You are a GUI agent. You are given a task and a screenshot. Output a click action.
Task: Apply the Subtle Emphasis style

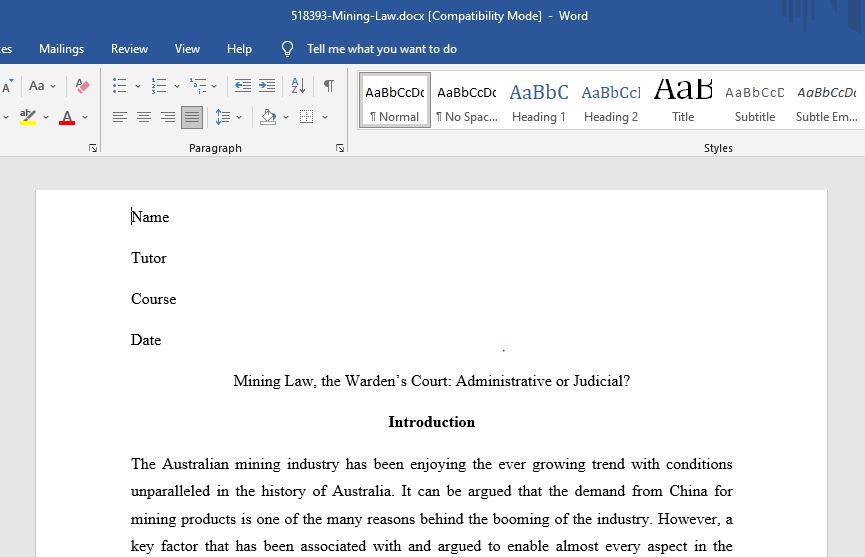click(826, 100)
